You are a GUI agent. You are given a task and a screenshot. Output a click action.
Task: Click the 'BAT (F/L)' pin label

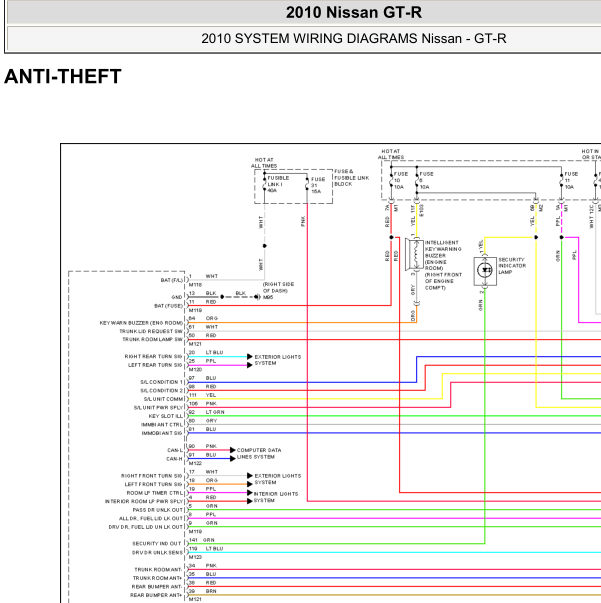click(x=171, y=280)
